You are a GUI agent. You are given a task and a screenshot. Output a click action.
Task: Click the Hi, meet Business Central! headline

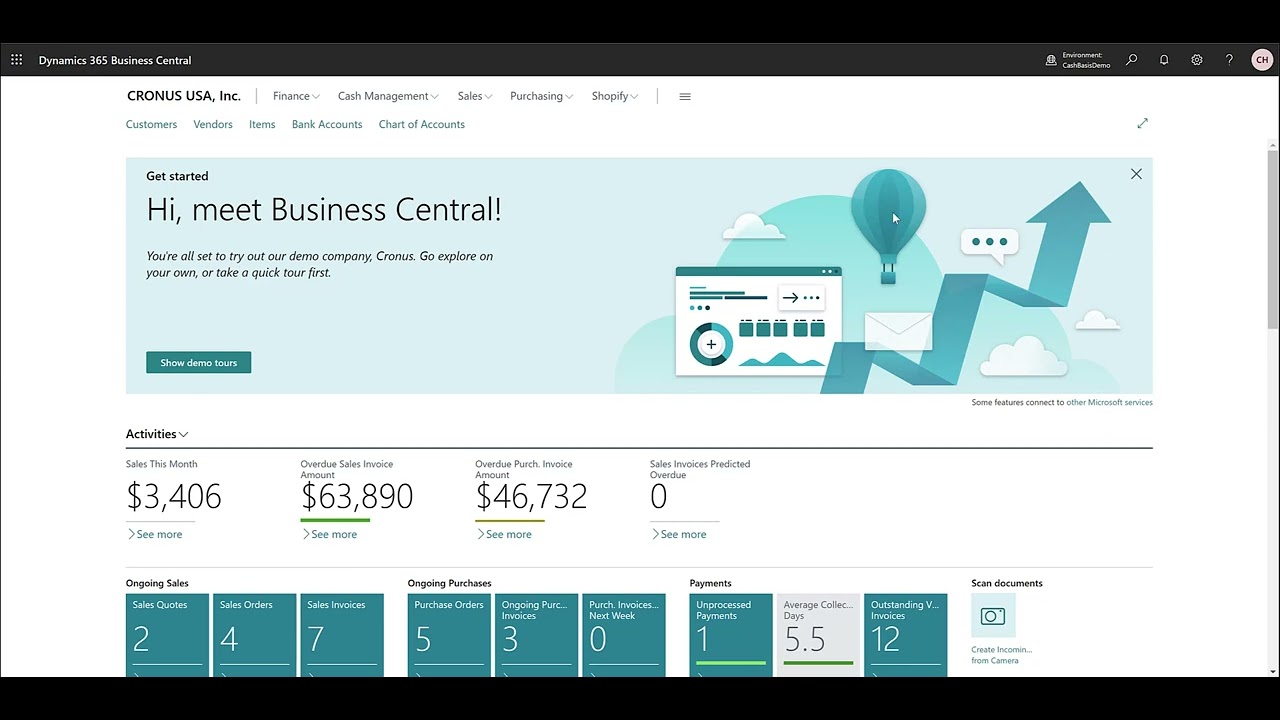324,210
